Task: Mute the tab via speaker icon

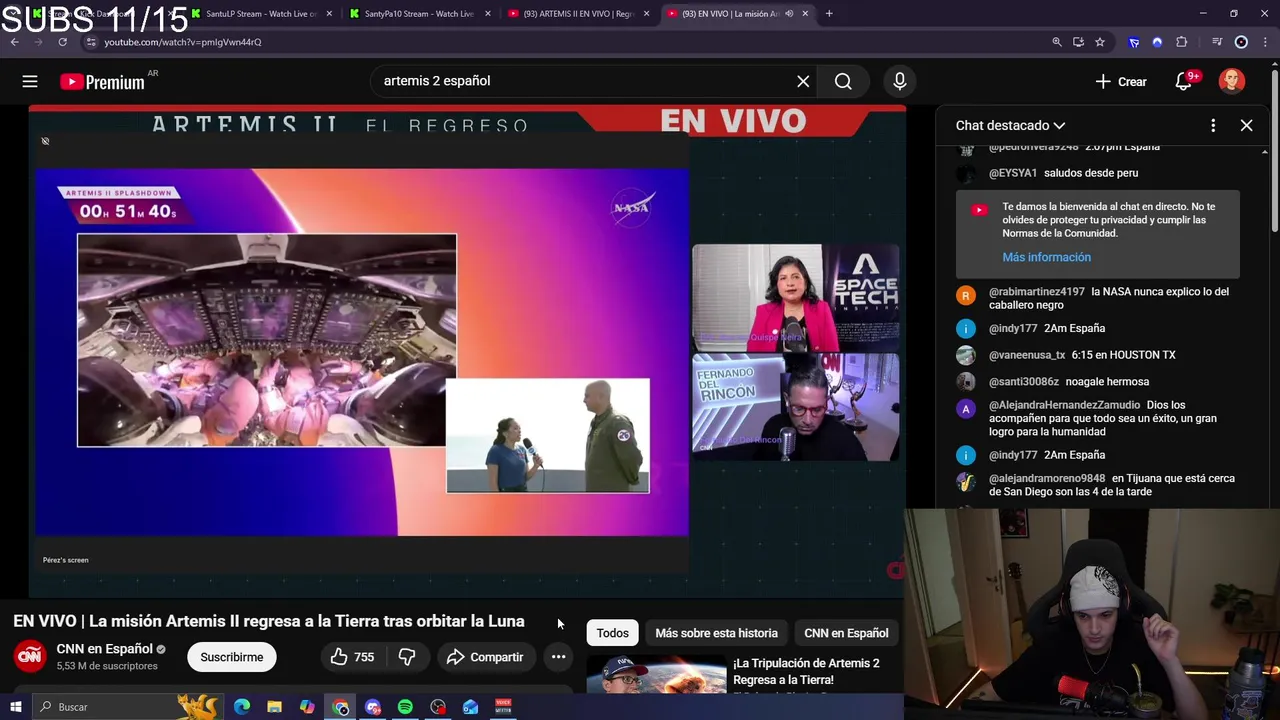Action: [x=789, y=14]
